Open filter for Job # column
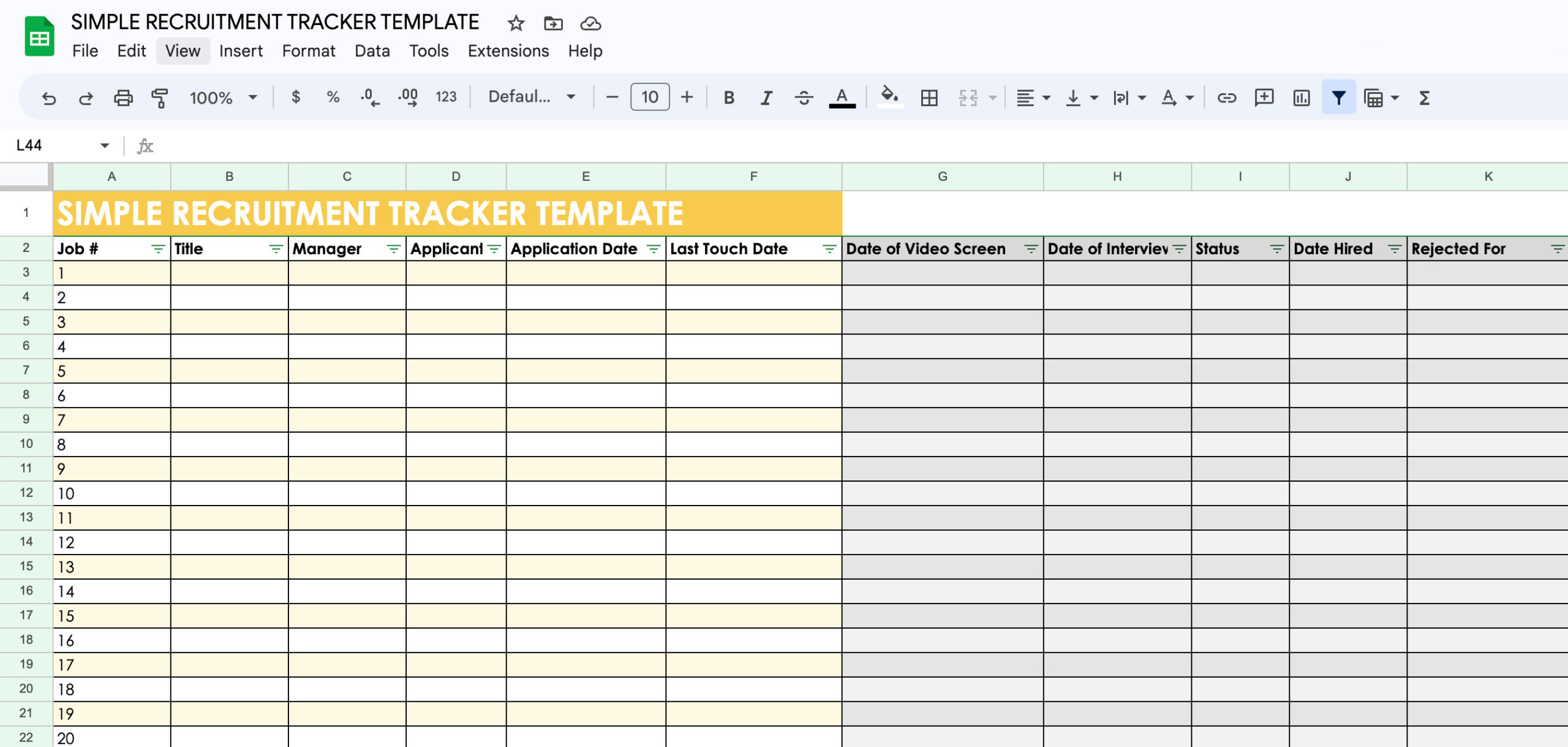The height and width of the screenshot is (747, 1568). (x=158, y=249)
